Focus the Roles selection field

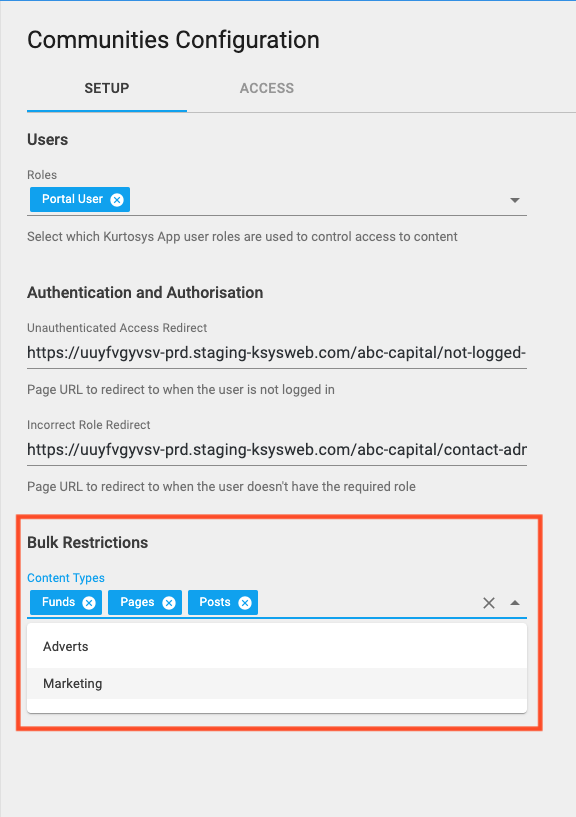tap(277, 200)
